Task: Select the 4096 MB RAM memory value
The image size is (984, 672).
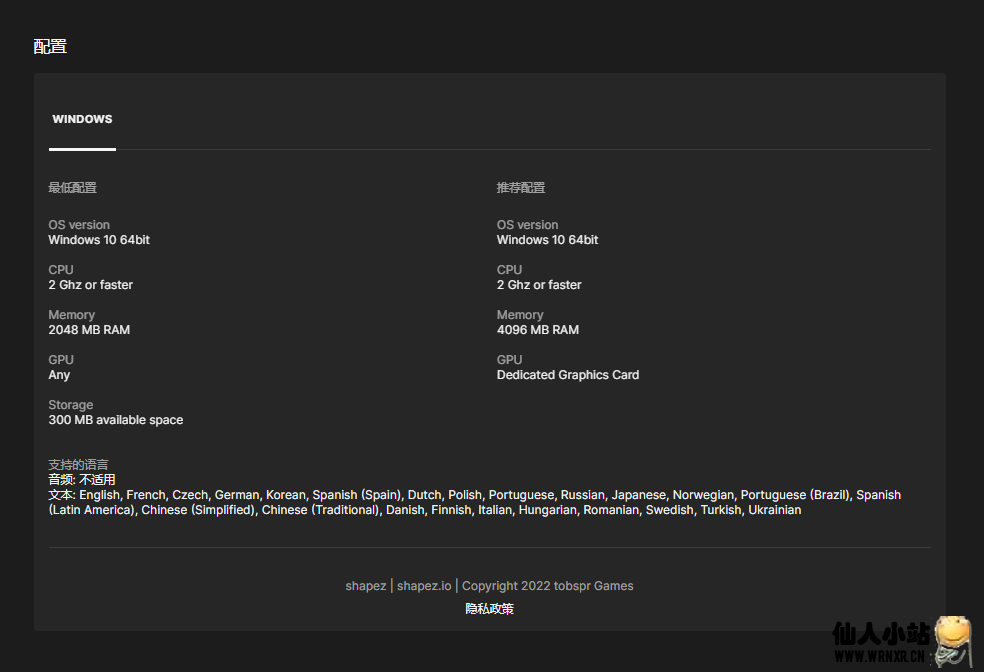Action: [x=537, y=330]
